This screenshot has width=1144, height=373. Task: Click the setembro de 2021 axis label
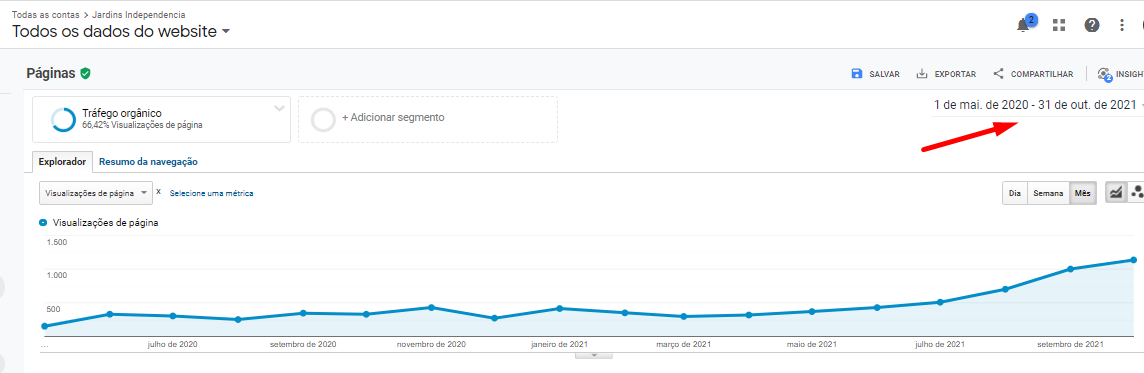tap(1069, 344)
